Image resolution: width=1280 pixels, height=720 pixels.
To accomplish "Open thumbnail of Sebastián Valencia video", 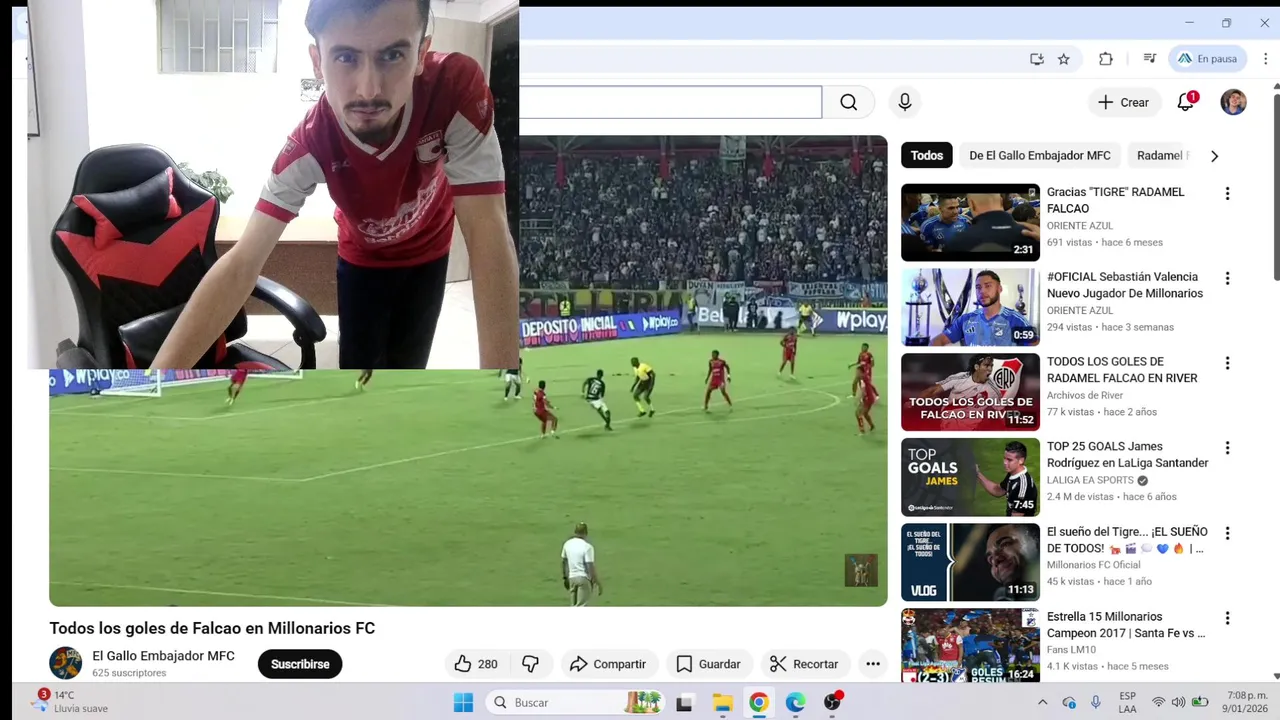I will (x=970, y=307).
